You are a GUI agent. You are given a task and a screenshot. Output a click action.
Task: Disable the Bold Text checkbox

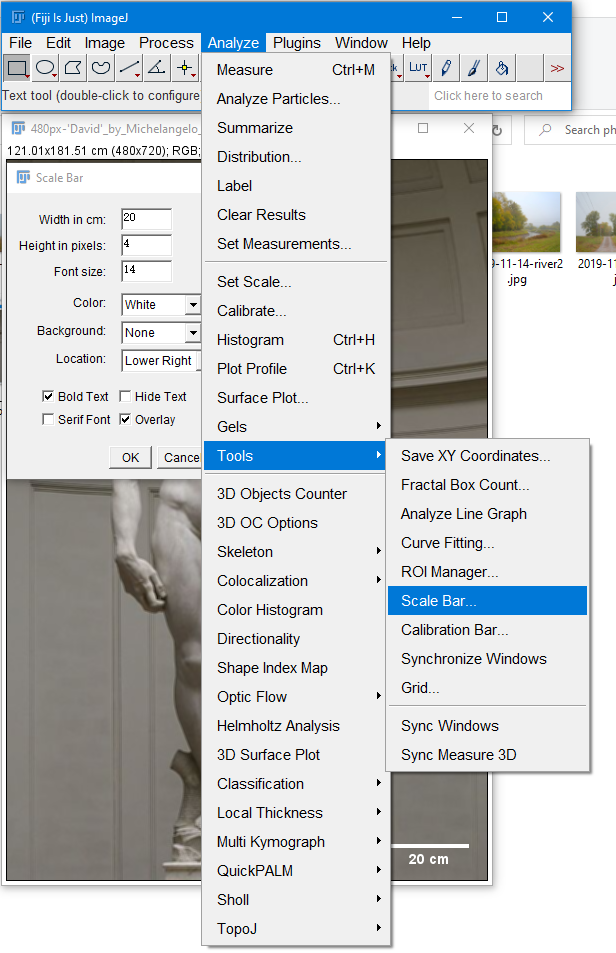tap(48, 396)
